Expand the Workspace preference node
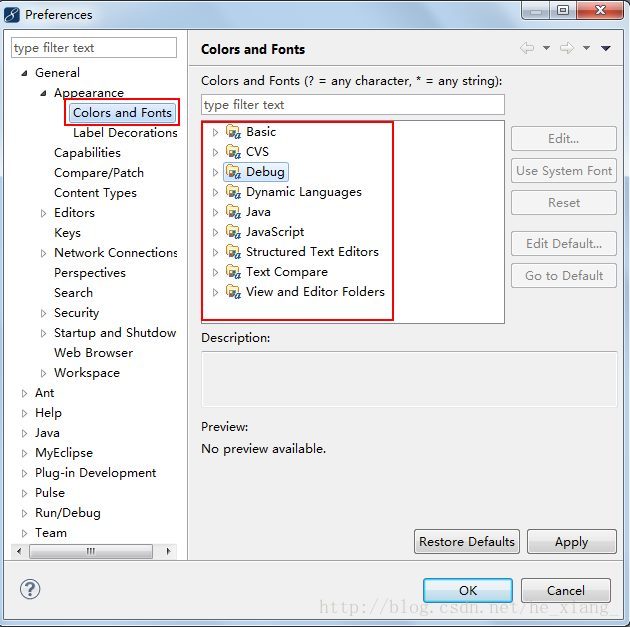 tap(43, 373)
